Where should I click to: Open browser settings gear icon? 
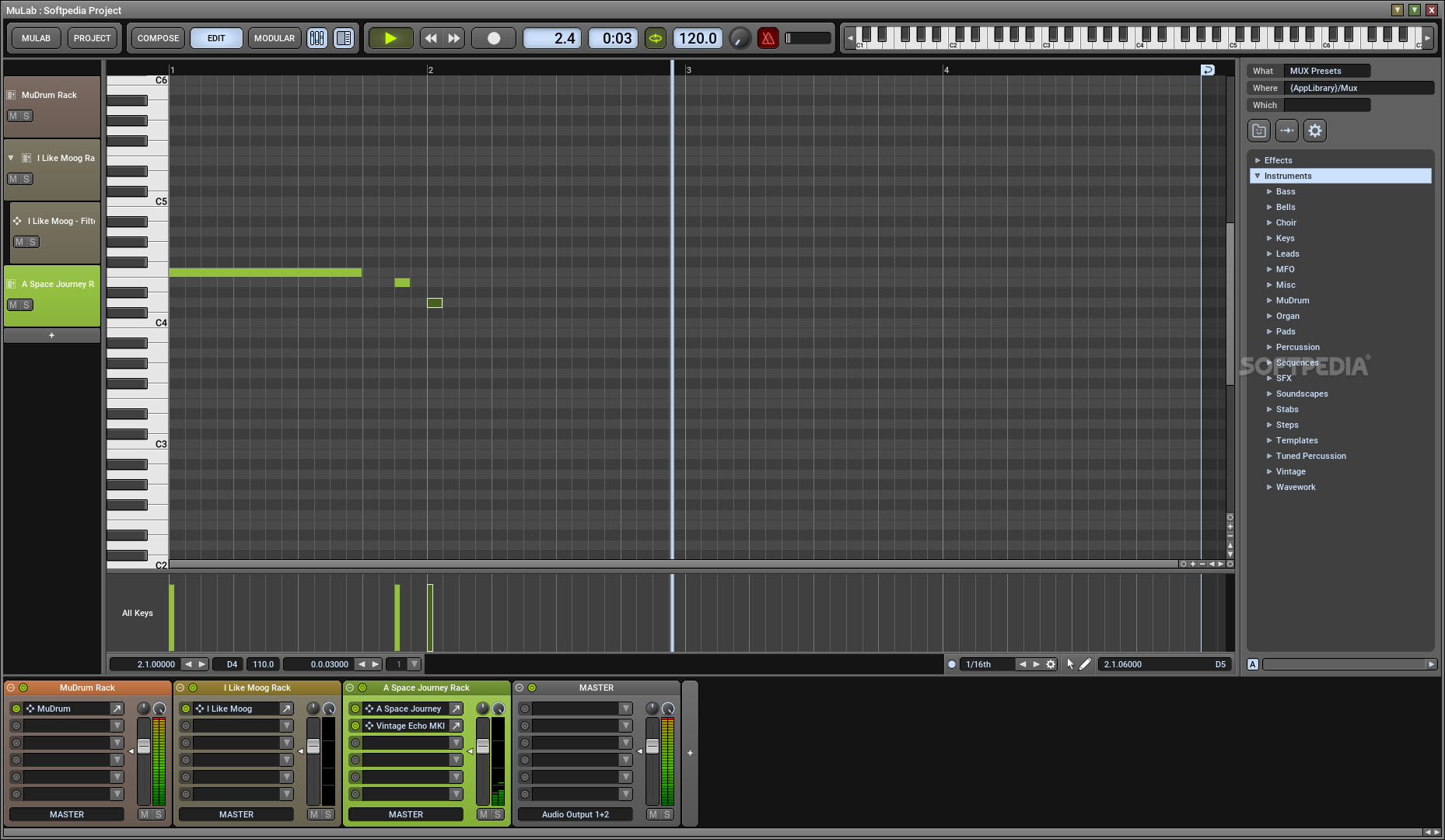[x=1315, y=131]
